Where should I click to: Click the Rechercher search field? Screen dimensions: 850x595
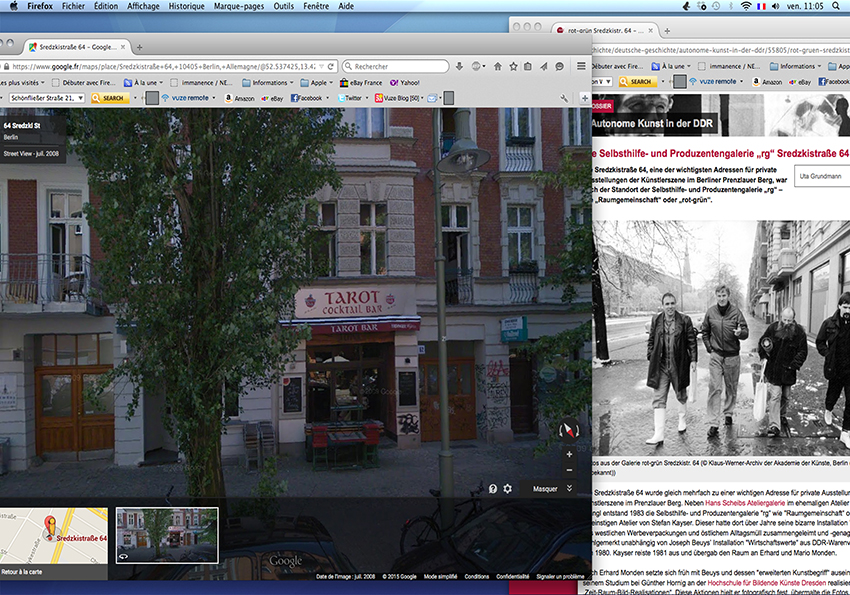tap(396, 67)
